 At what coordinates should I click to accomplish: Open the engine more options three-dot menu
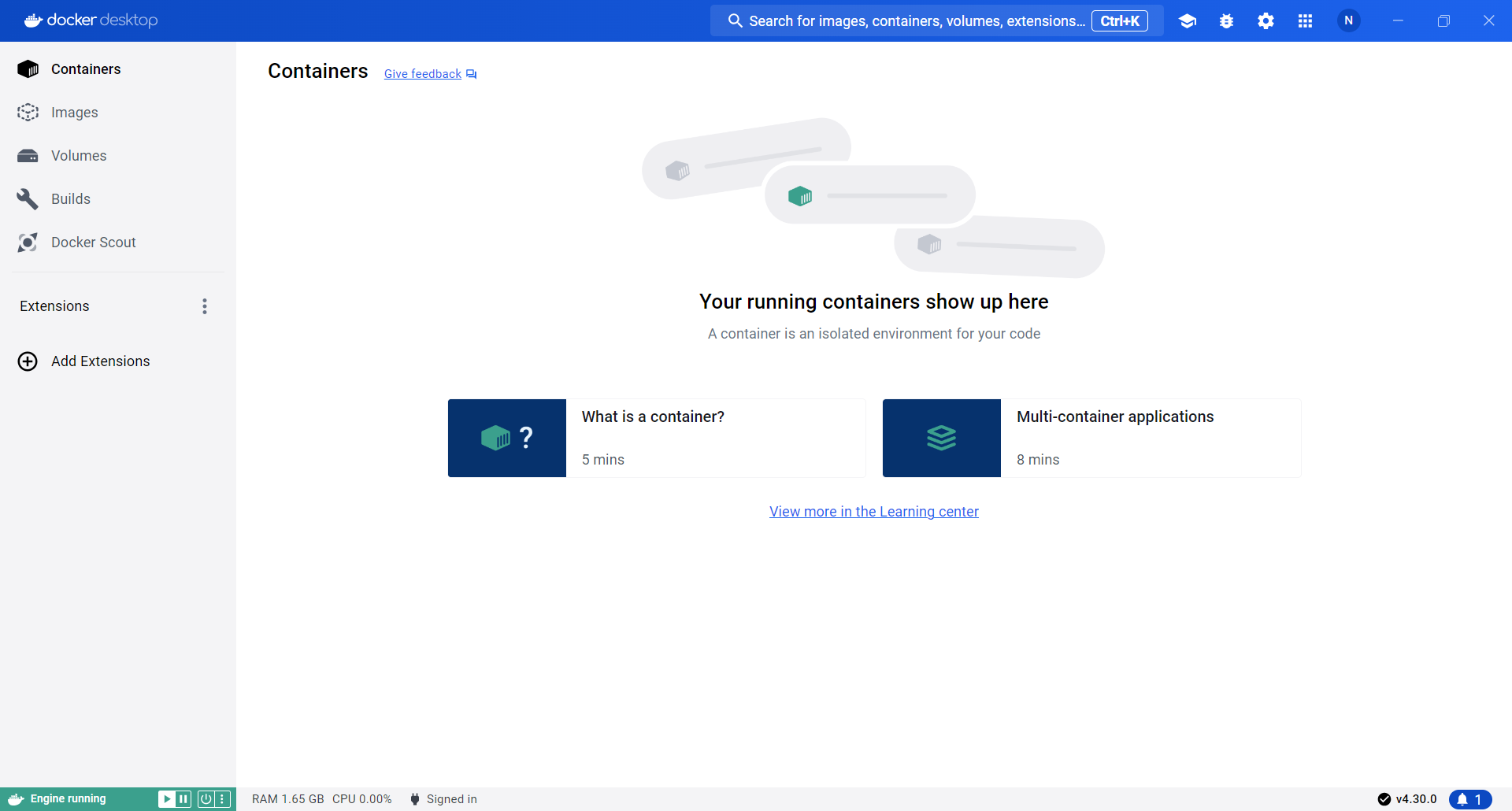[222, 799]
